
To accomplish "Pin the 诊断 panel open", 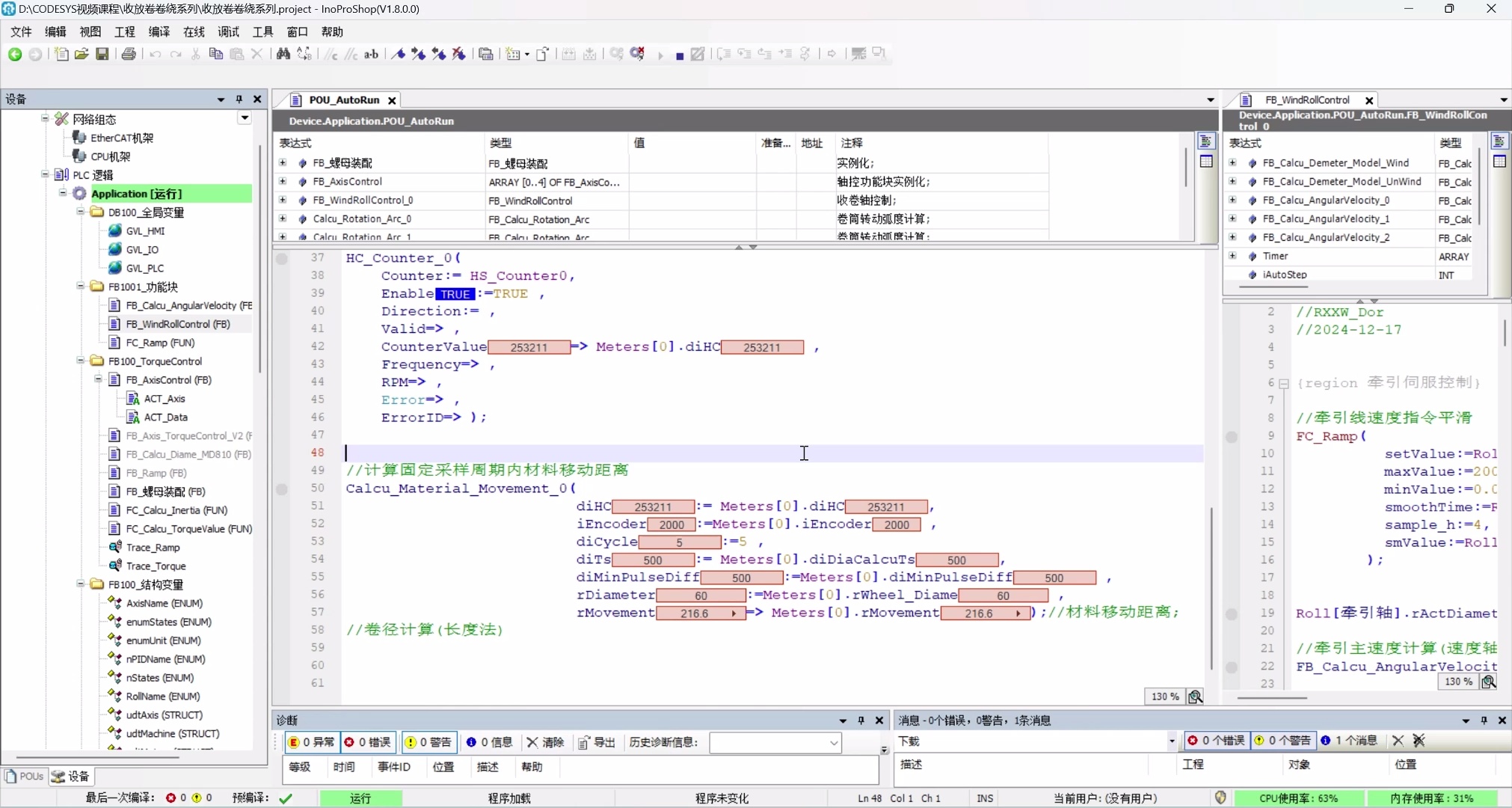I will tap(861, 720).
